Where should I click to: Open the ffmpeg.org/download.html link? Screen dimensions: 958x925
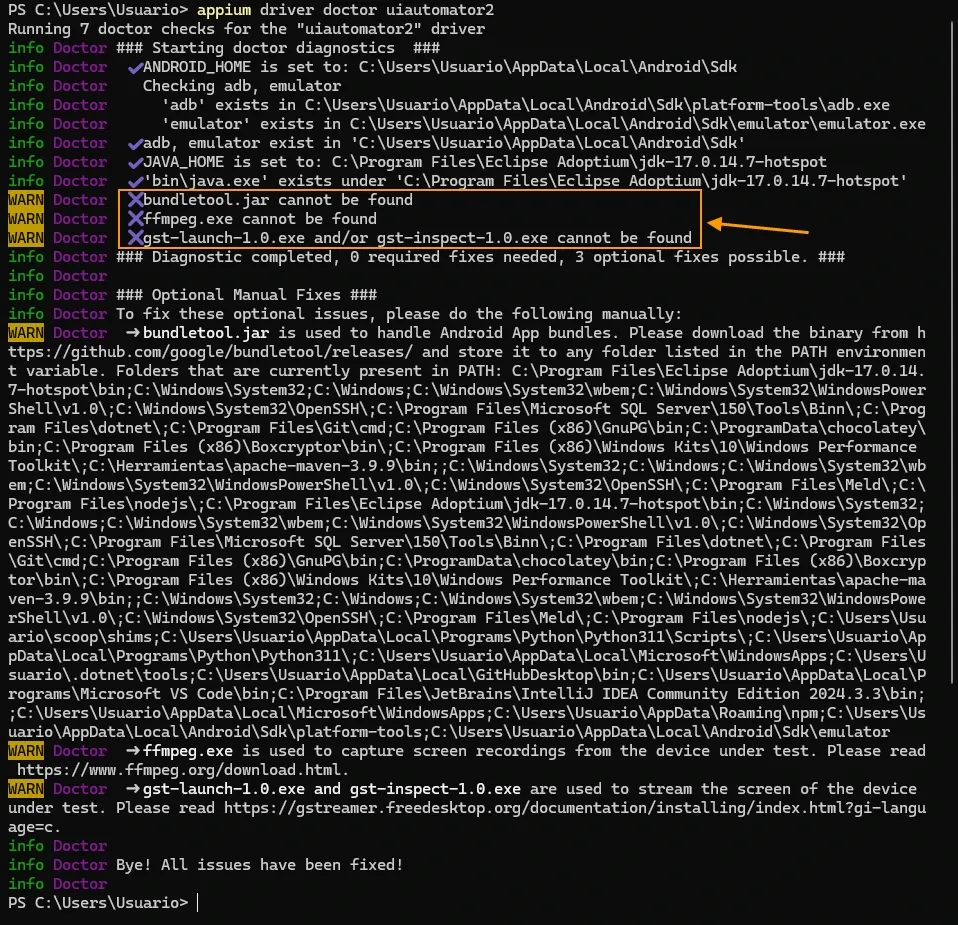(x=178, y=770)
